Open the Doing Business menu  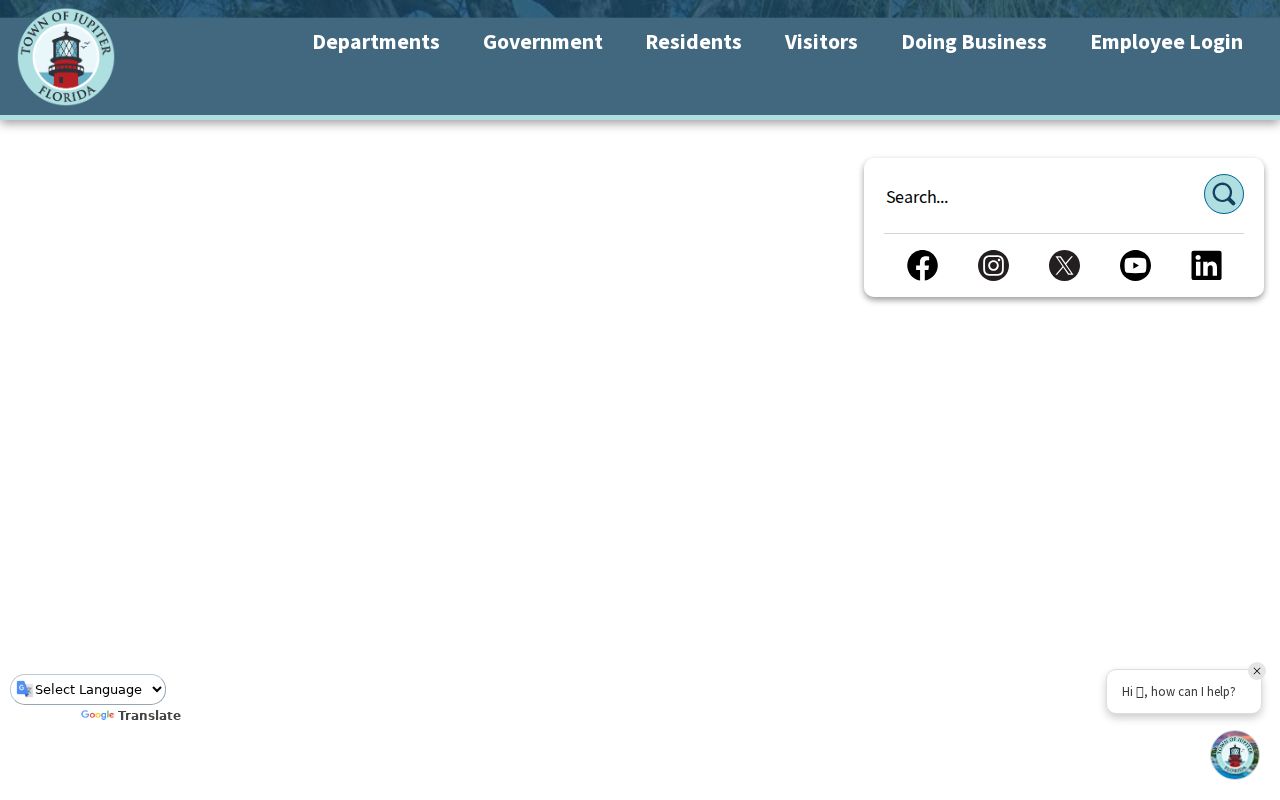pyautogui.click(x=974, y=42)
